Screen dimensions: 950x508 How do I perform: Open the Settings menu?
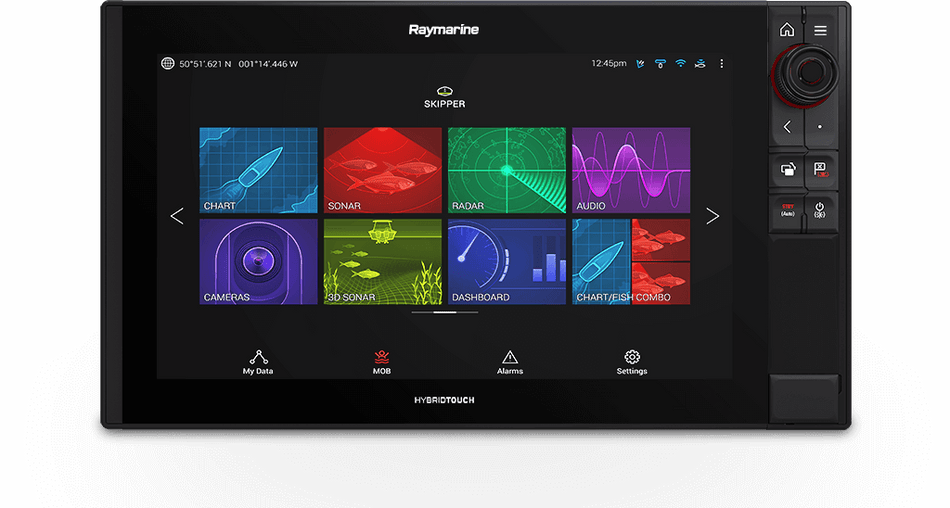tap(632, 361)
